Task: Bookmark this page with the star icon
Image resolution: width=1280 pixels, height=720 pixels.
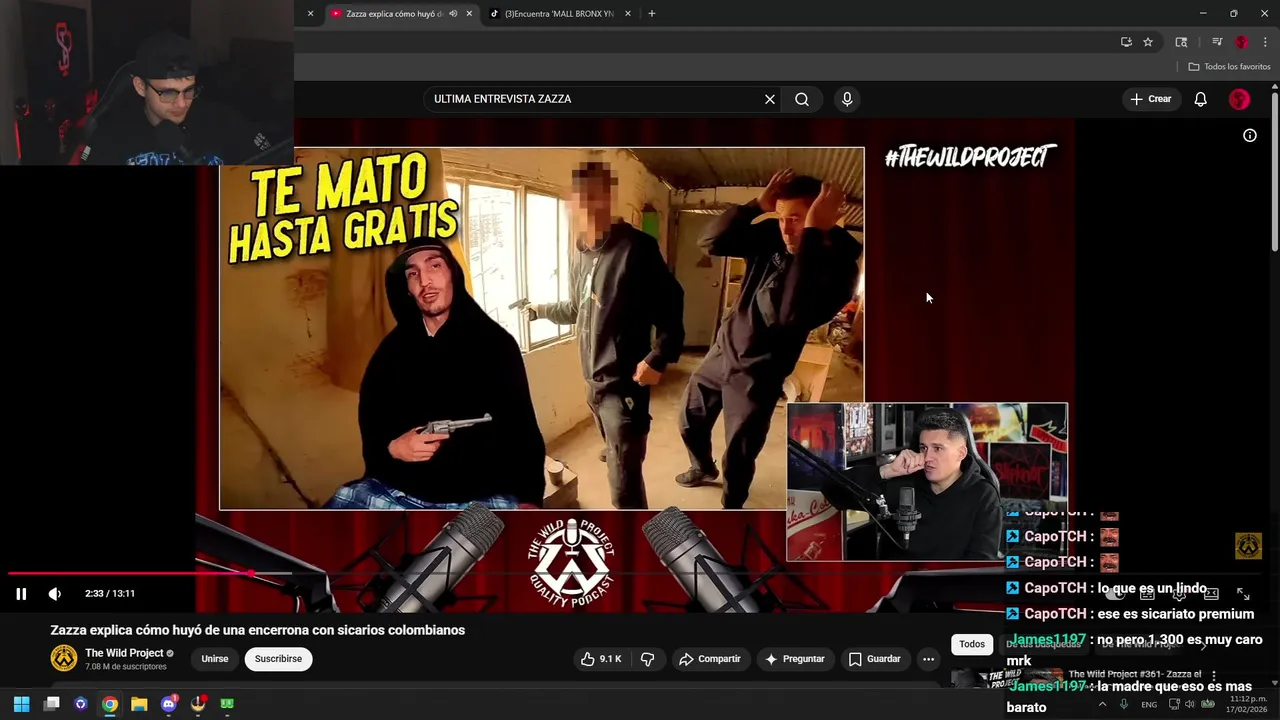Action: point(1148,42)
